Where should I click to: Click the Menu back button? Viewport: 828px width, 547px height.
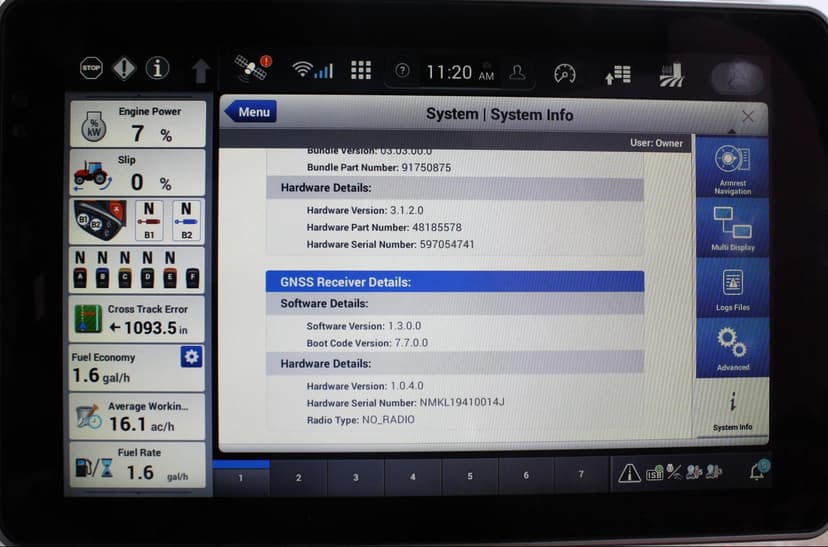click(x=249, y=112)
